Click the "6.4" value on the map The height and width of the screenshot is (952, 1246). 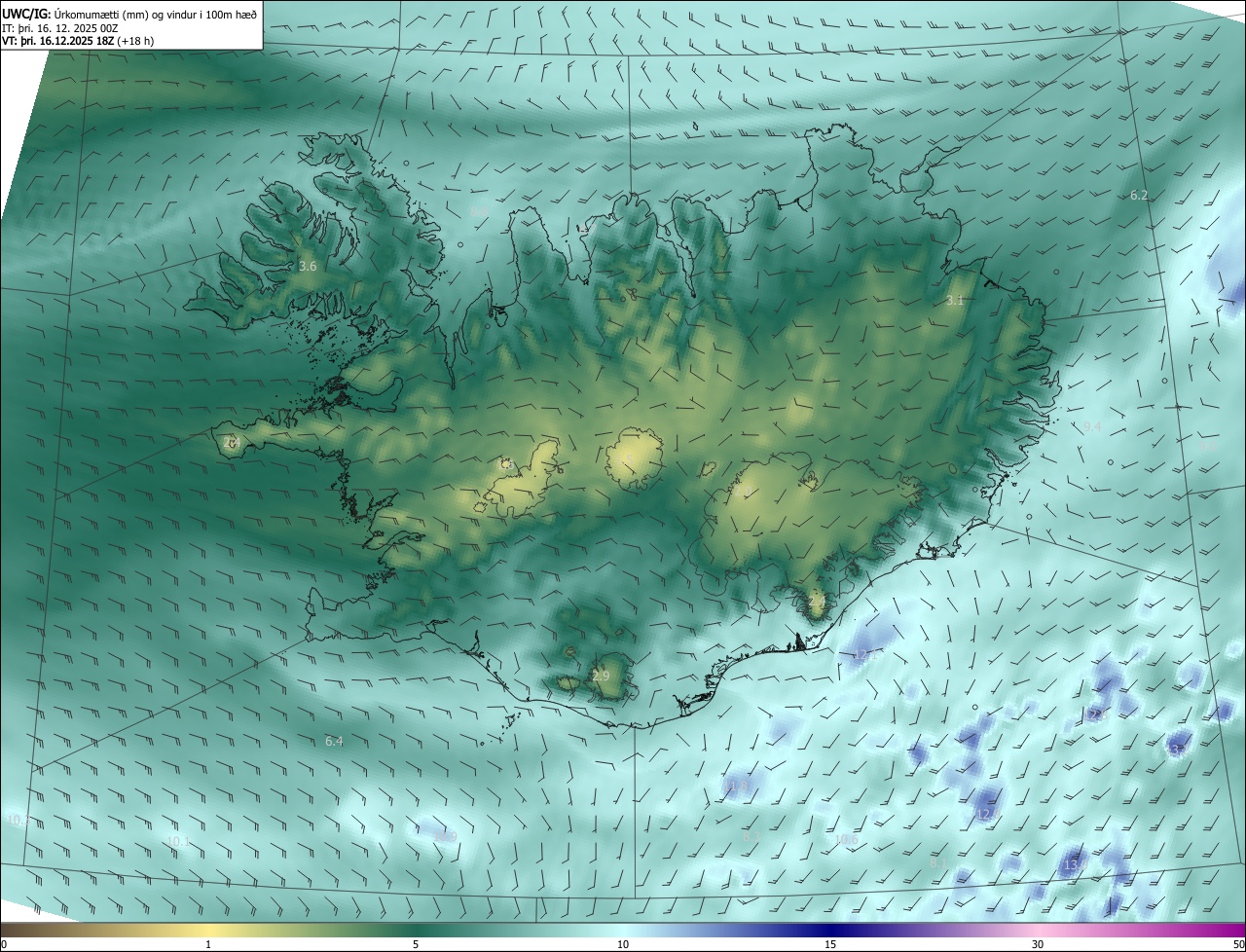click(x=334, y=741)
